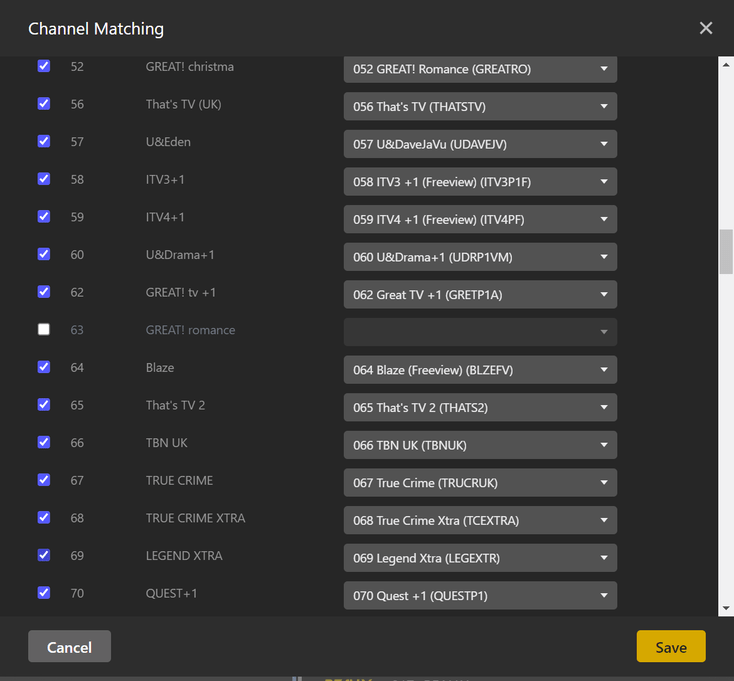Uncheck channel 70 QUEST+1 checkbox
Screen dimensions: 734x681
[44, 593]
